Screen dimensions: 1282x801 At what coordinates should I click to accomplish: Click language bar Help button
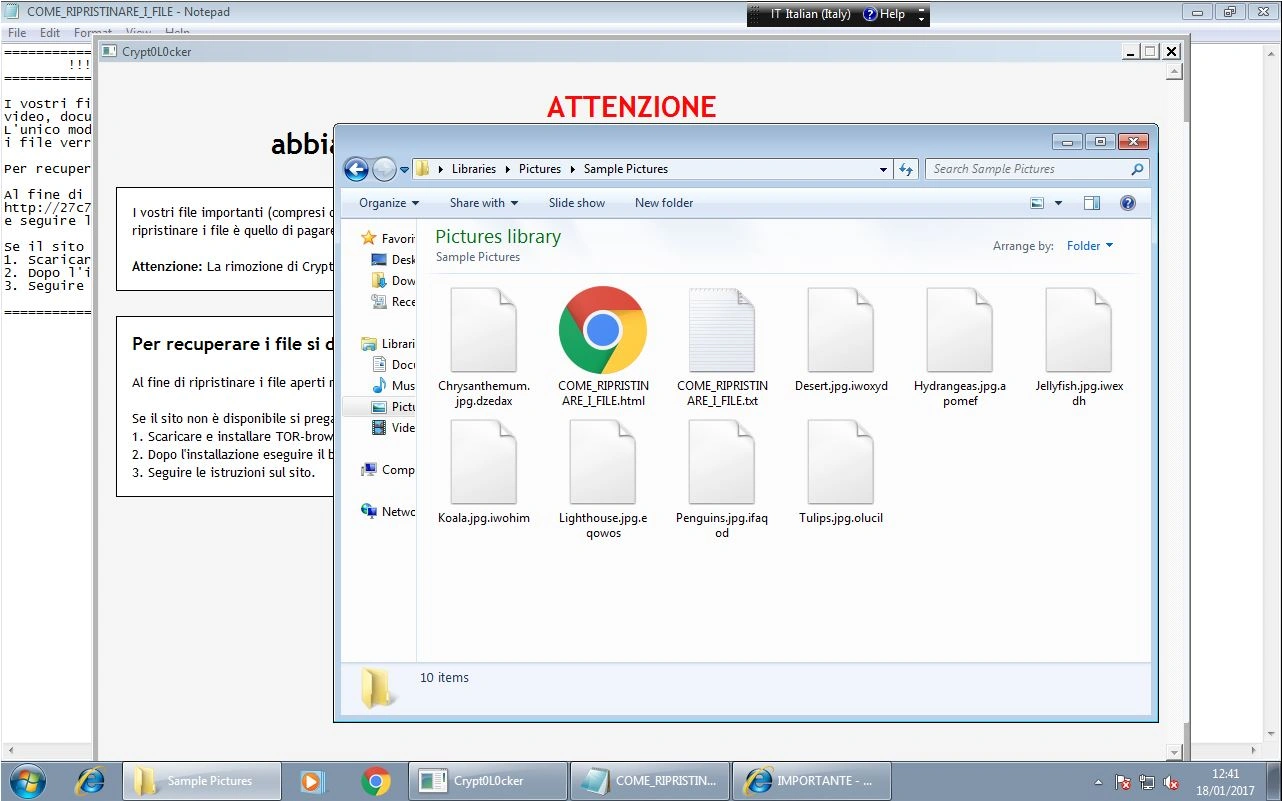click(x=884, y=14)
